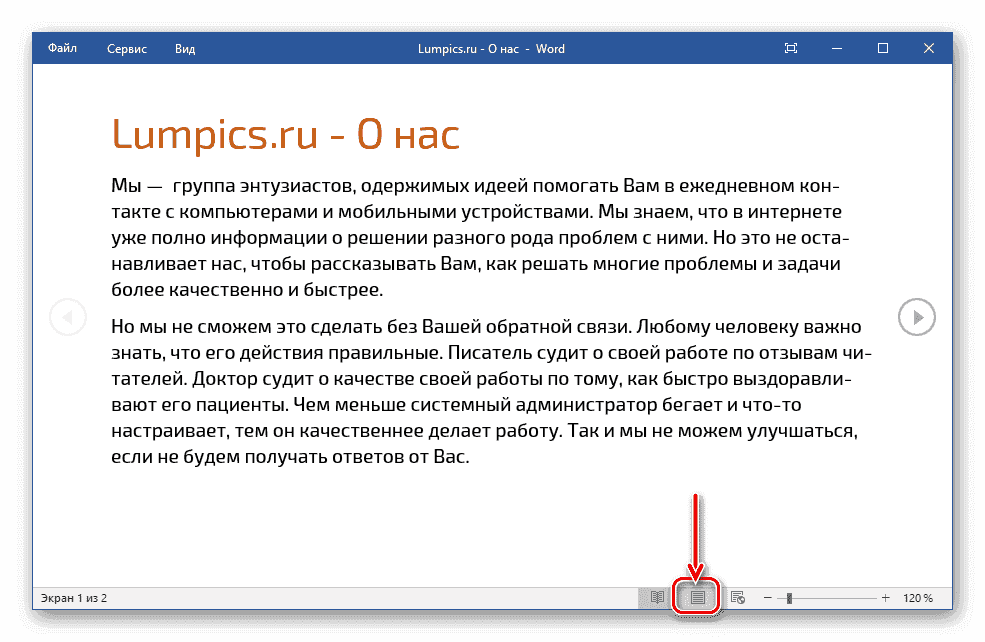This screenshot has width=985, height=642.
Task: Switch to Read Mode view icon
Action: coord(655,596)
